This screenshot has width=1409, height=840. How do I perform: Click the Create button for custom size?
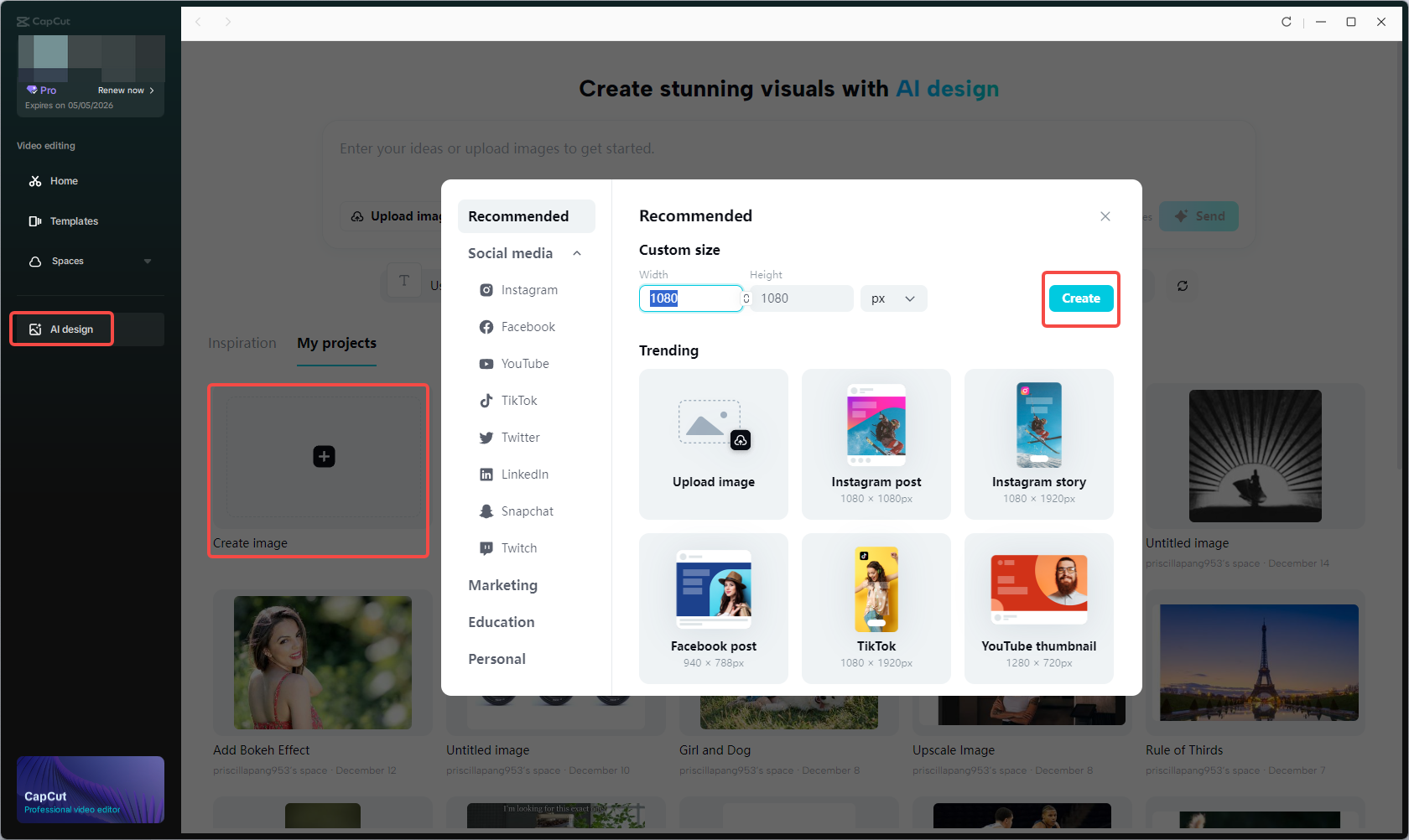[x=1080, y=298]
